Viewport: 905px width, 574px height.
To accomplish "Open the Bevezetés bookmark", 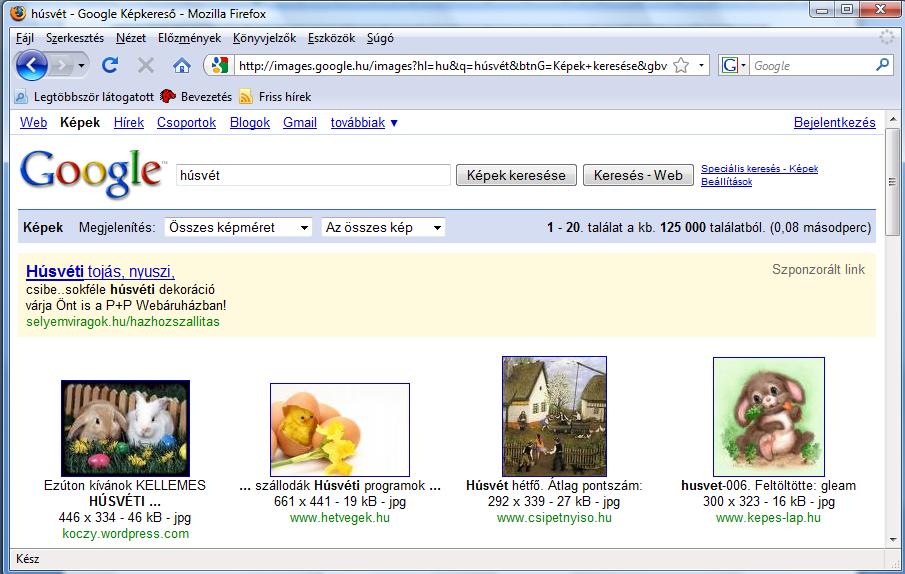I will (196, 97).
